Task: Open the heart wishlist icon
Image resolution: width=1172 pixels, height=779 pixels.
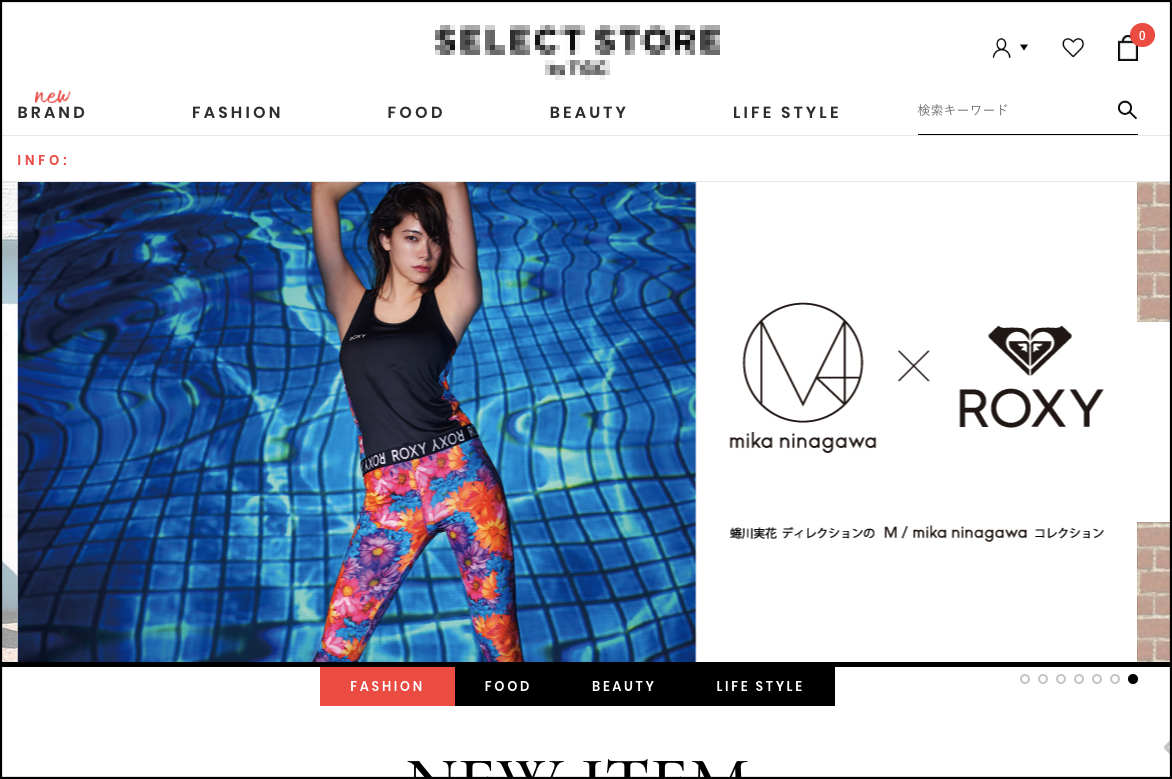Action: 1073,48
